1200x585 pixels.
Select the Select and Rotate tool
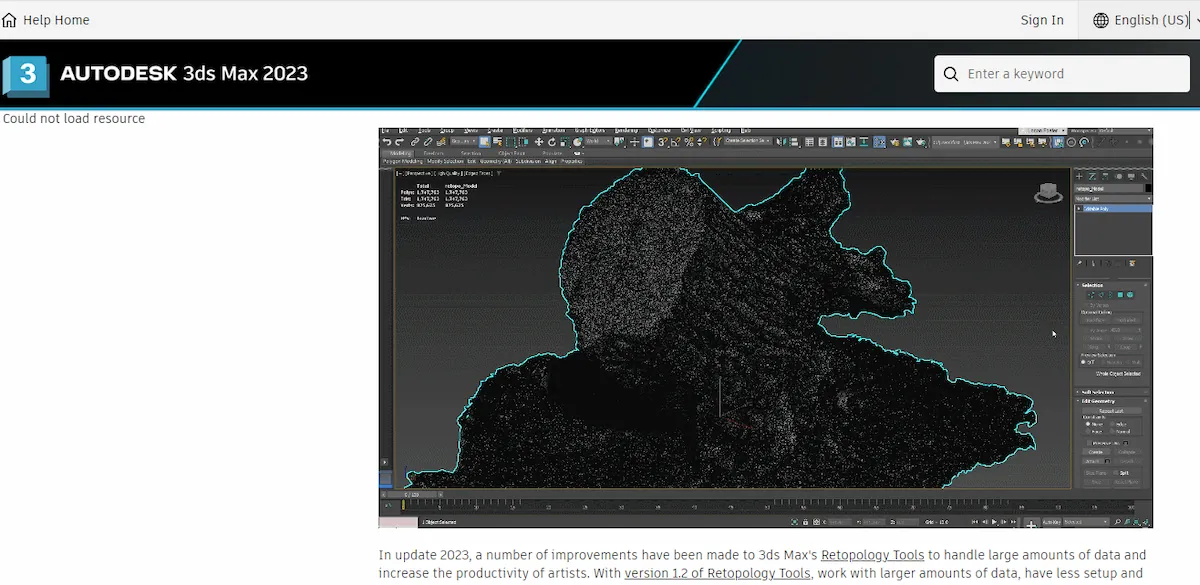(x=551, y=141)
